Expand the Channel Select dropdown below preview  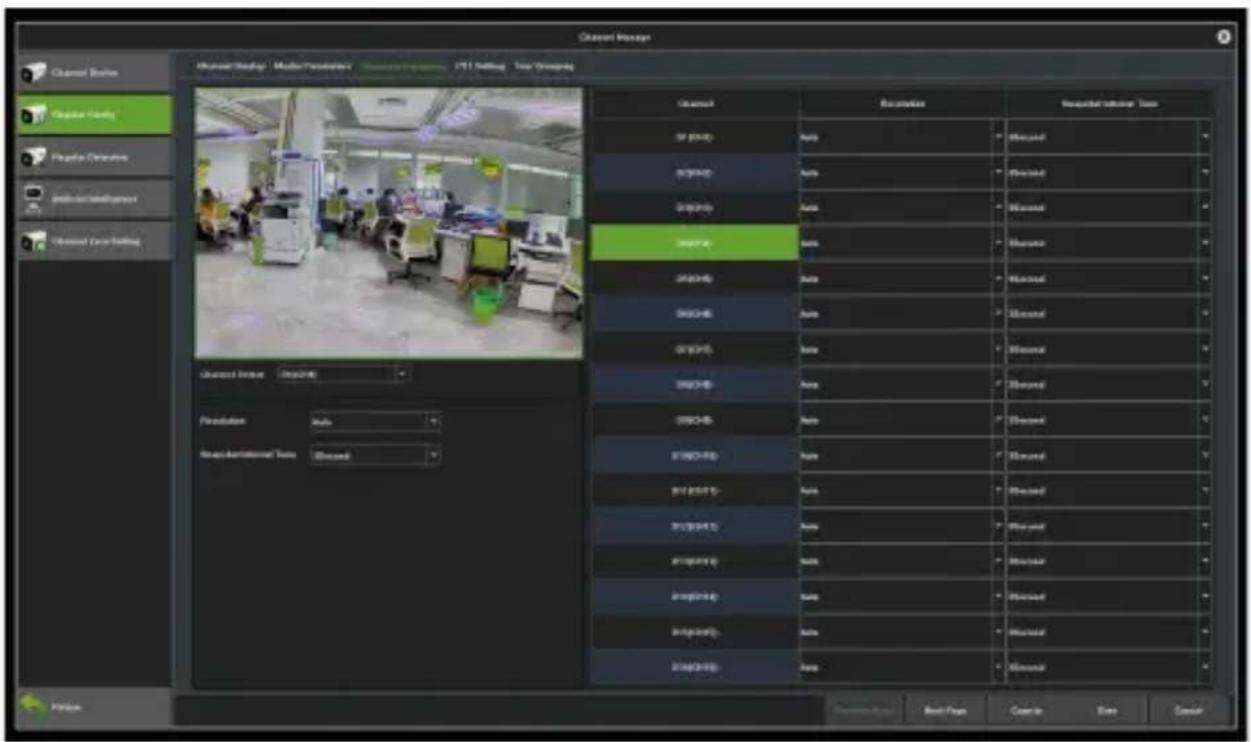point(343,373)
